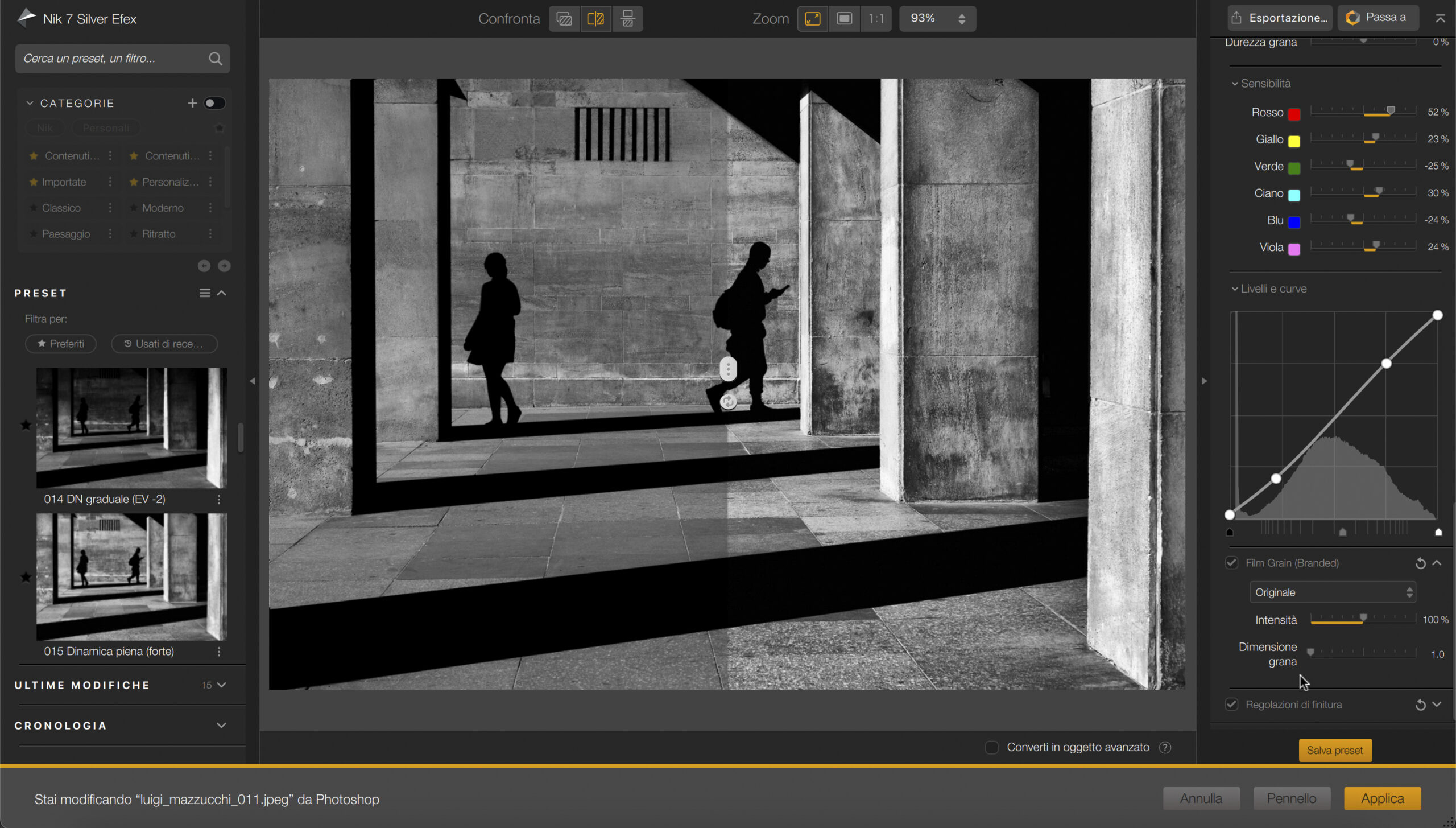Expand the Cronologia section
The width and height of the screenshot is (1456, 828).
coord(221,725)
